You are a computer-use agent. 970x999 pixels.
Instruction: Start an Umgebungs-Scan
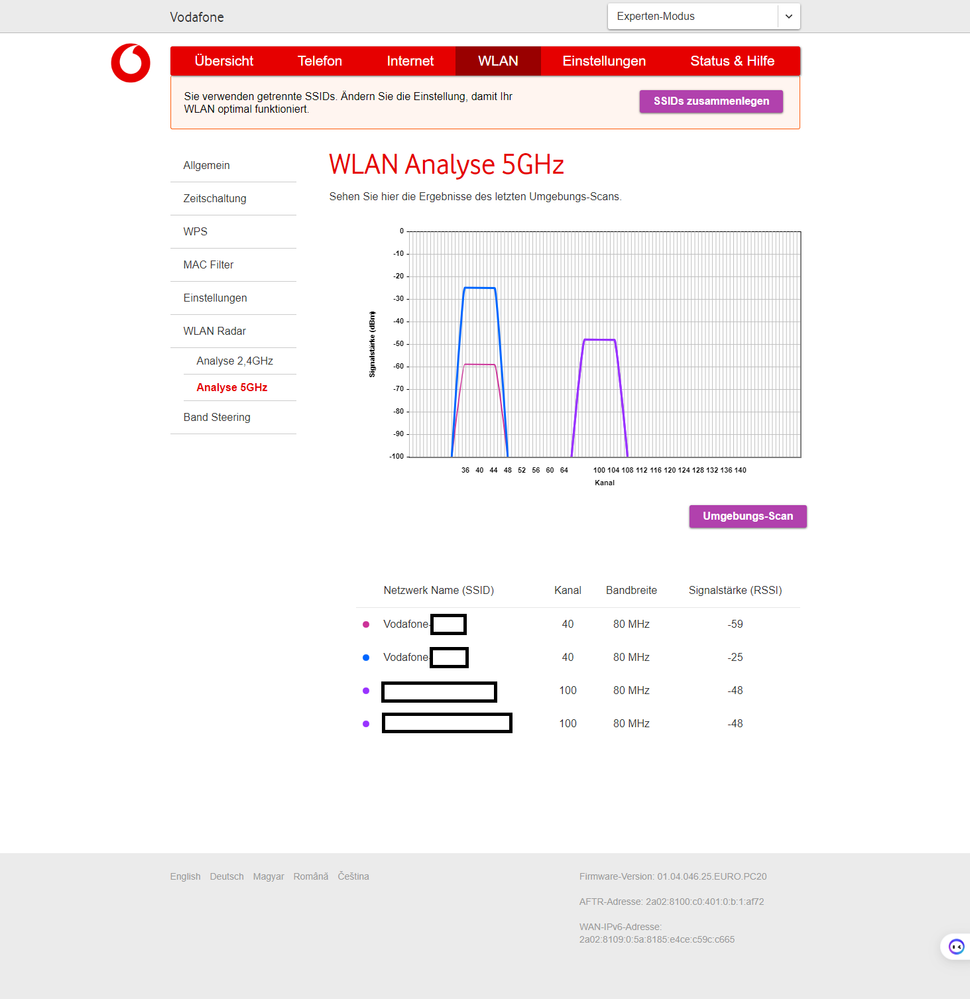pos(747,516)
